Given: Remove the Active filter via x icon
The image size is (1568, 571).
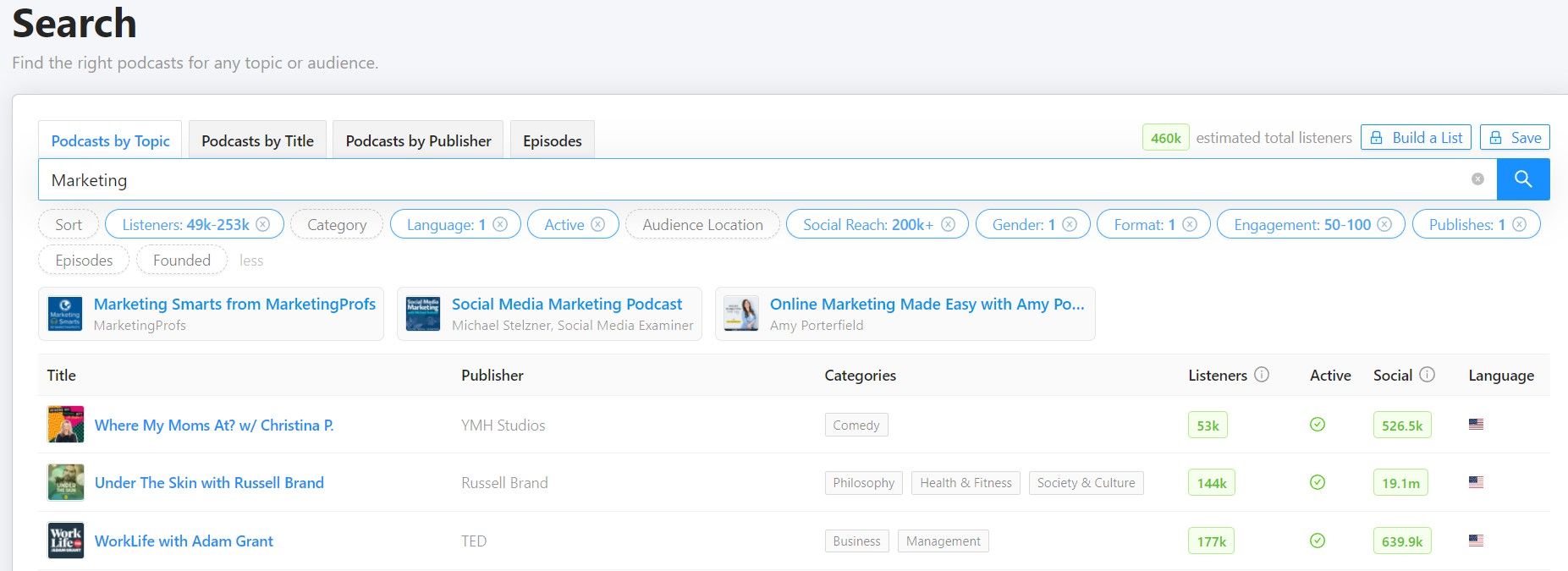Looking at the screenshot, I should click(598, 224).
